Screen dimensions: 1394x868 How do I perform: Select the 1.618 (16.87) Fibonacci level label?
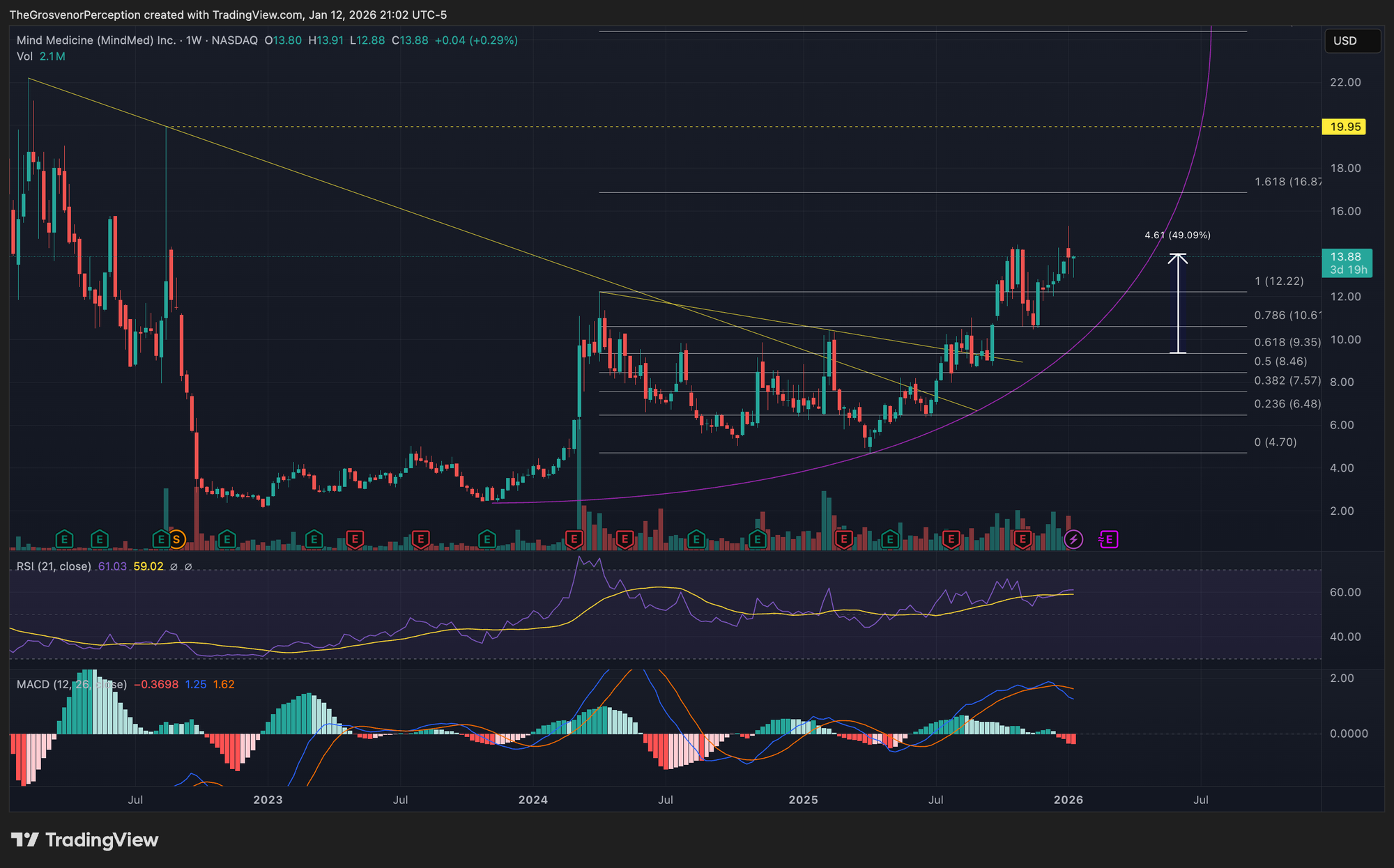pyautogui.click(x=1287, y=182)
